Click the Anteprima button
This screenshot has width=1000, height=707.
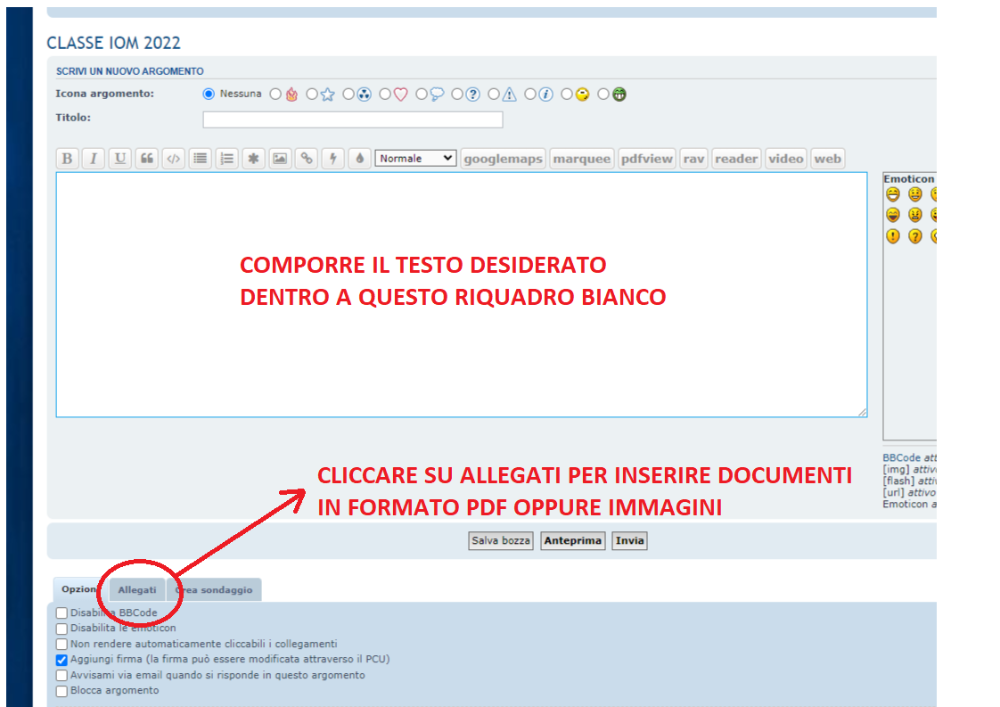(573, 541)
